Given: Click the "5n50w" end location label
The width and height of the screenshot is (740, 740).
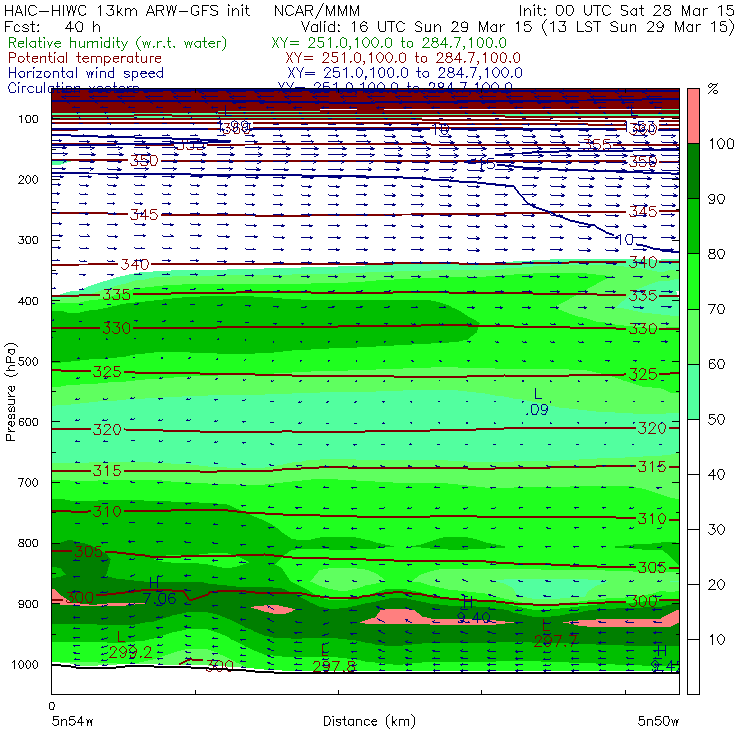Looking at the screenshot, I should 658,721.
